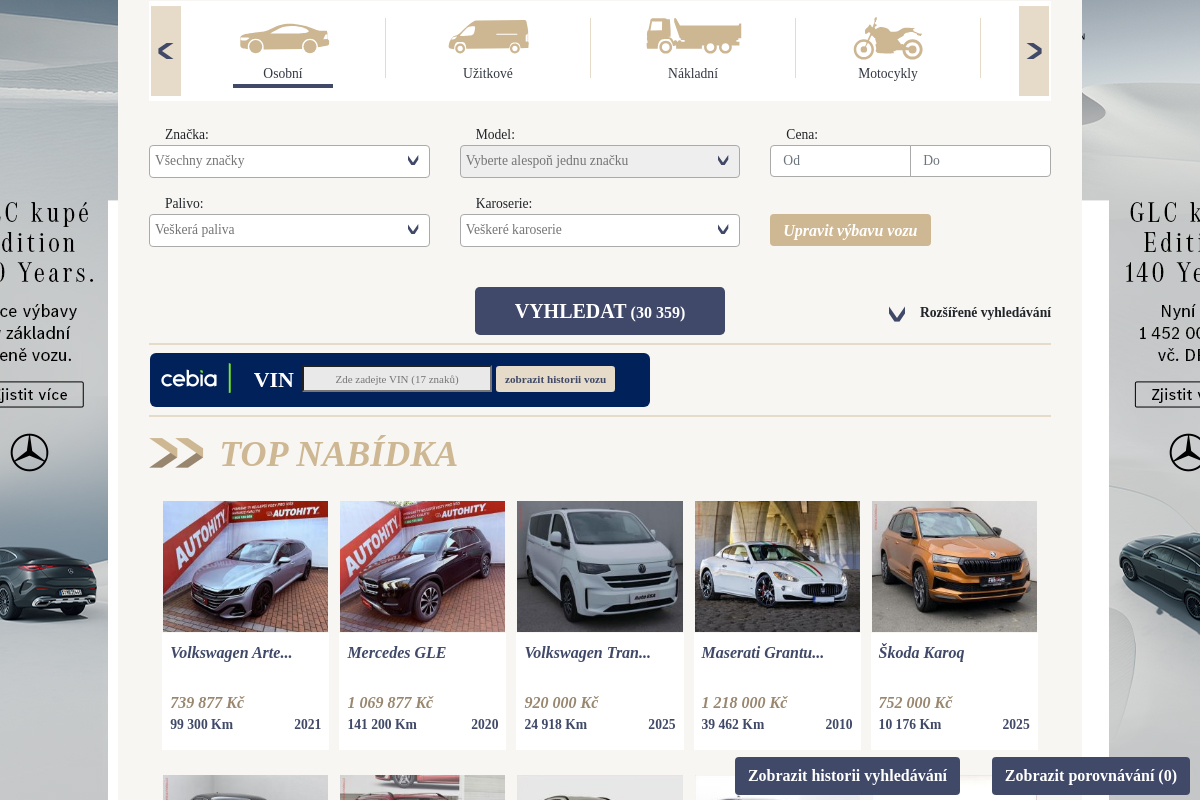
Task: Open the Užitkové tab
Action: (488, 74)
